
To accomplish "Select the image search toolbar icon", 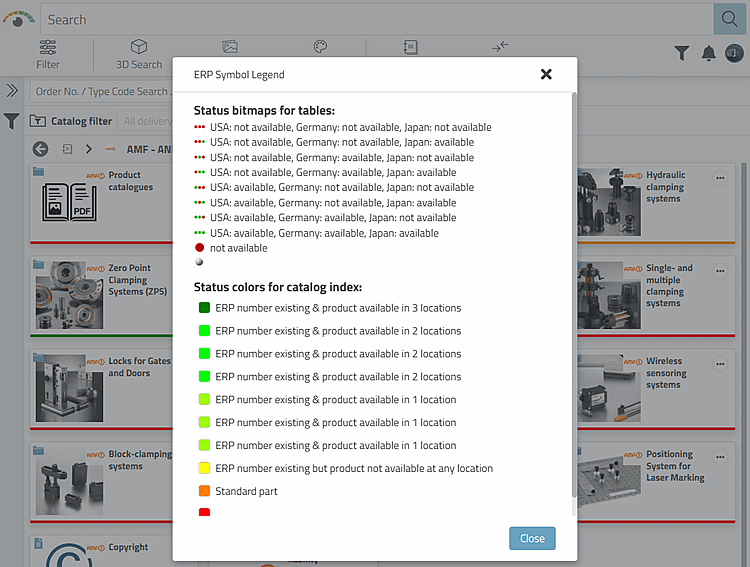I will 230,47.
